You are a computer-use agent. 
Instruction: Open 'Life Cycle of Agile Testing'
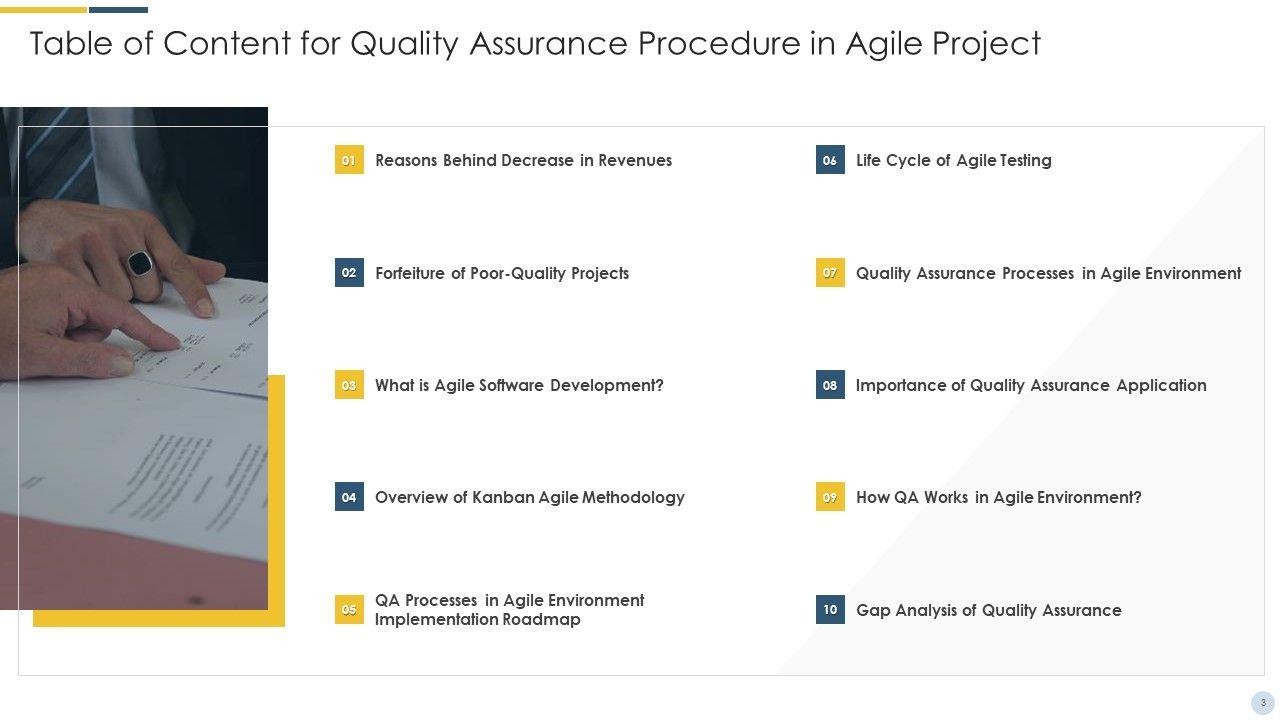(954, 160)
